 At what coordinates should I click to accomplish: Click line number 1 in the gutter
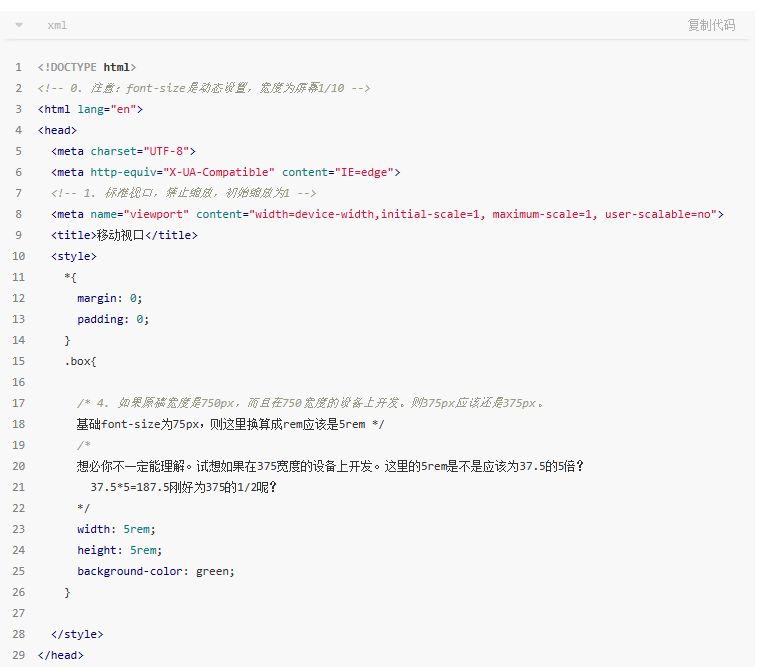18,67
